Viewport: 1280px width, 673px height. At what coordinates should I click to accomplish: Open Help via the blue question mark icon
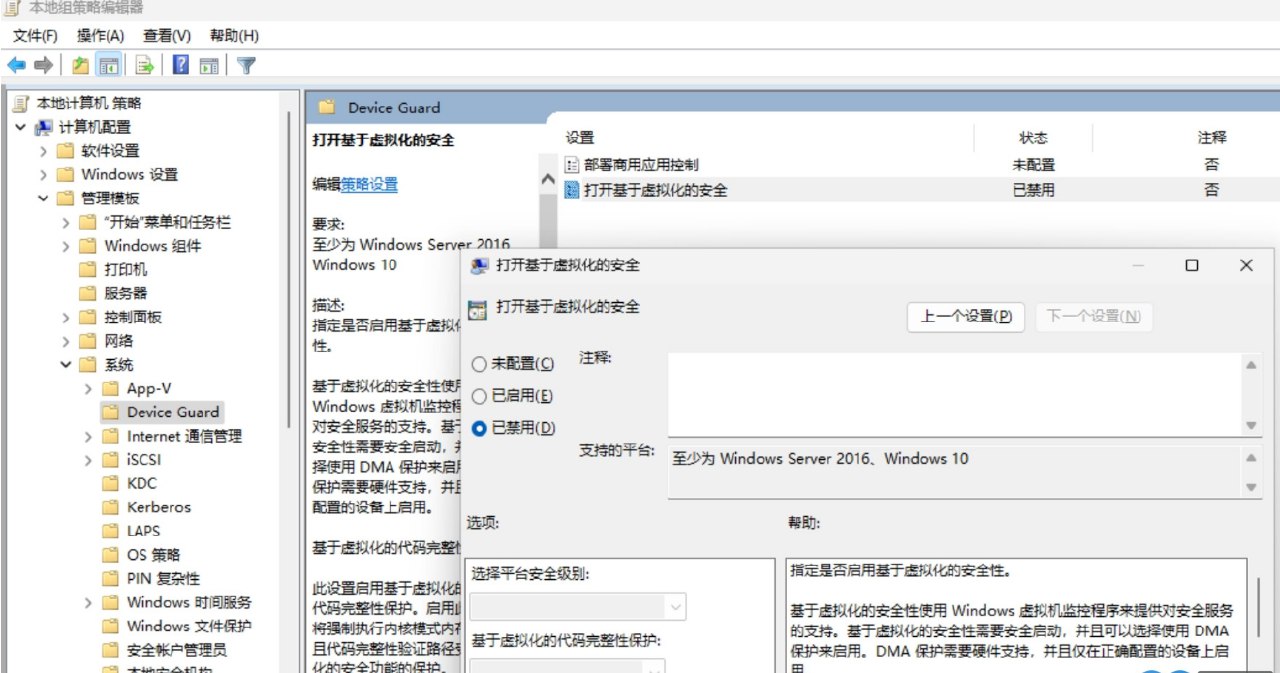click(x=181, y=66)
